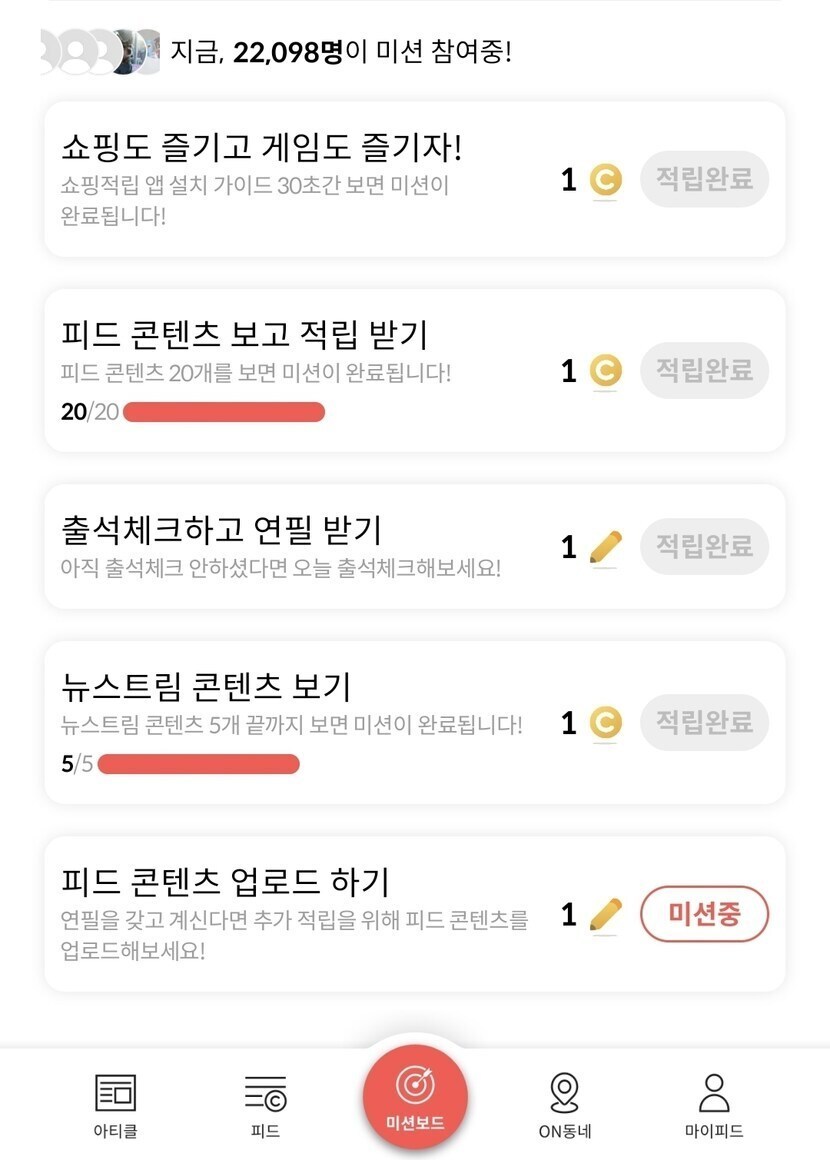Open the 마이피드 profile icon

coord(713,1092)
